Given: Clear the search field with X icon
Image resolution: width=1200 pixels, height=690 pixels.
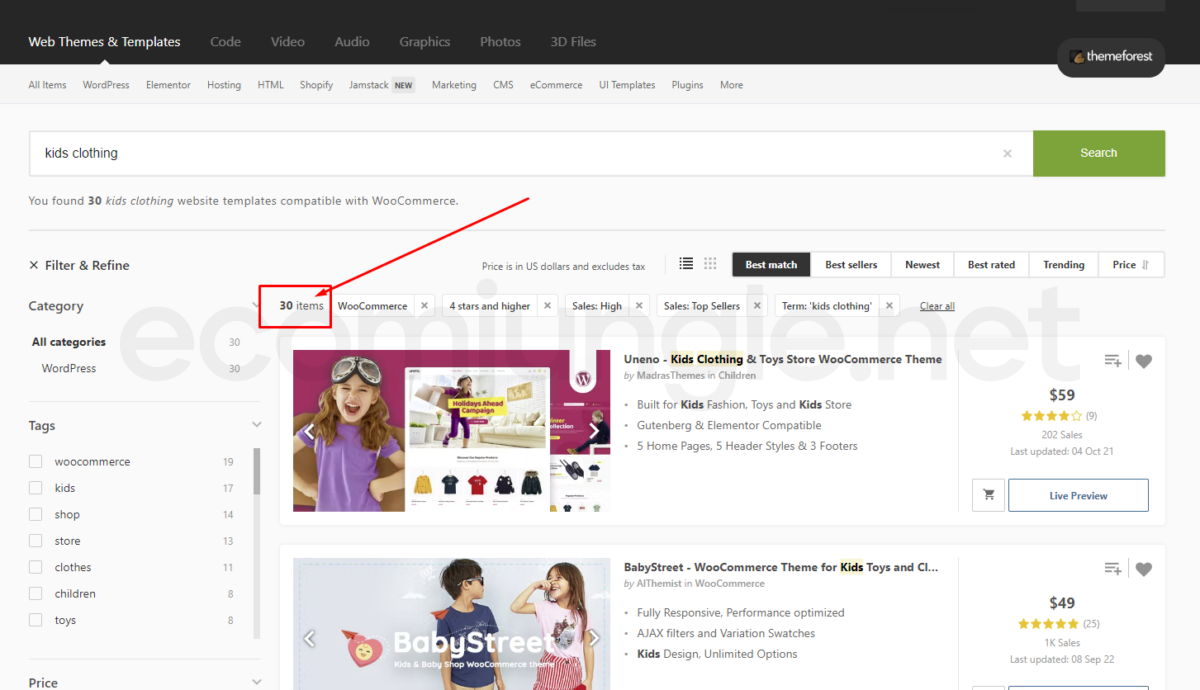Looking at the screenshot, I should (1007, 154).
